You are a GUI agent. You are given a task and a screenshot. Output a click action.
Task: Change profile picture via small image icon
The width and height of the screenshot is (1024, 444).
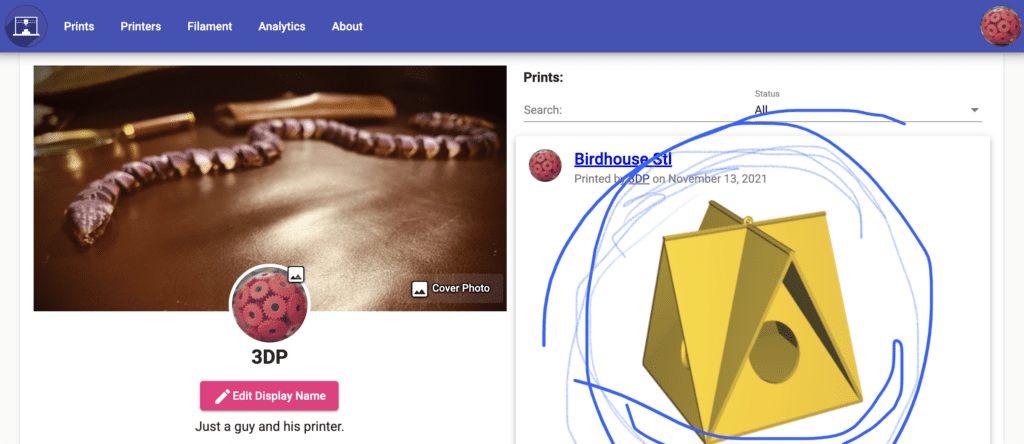(296, 274)
